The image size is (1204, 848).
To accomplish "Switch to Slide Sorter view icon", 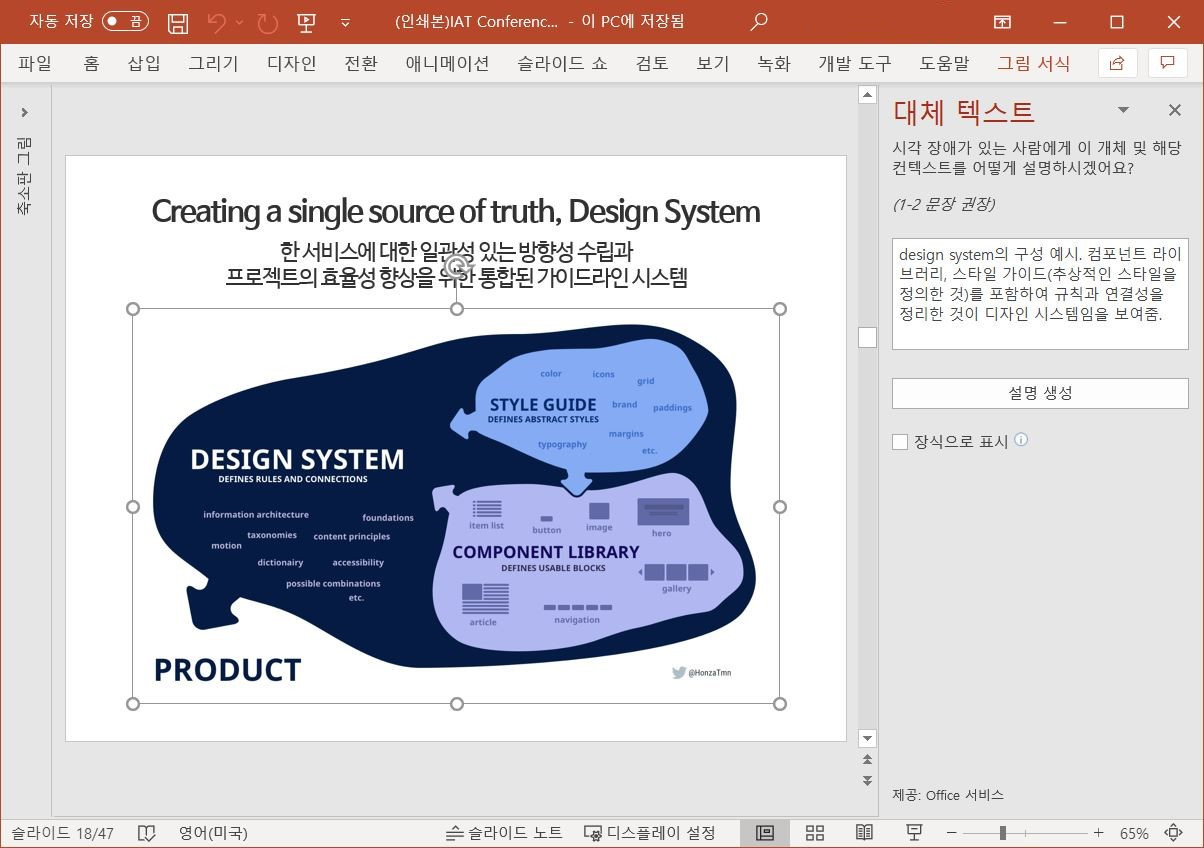I will pos(815,833).
